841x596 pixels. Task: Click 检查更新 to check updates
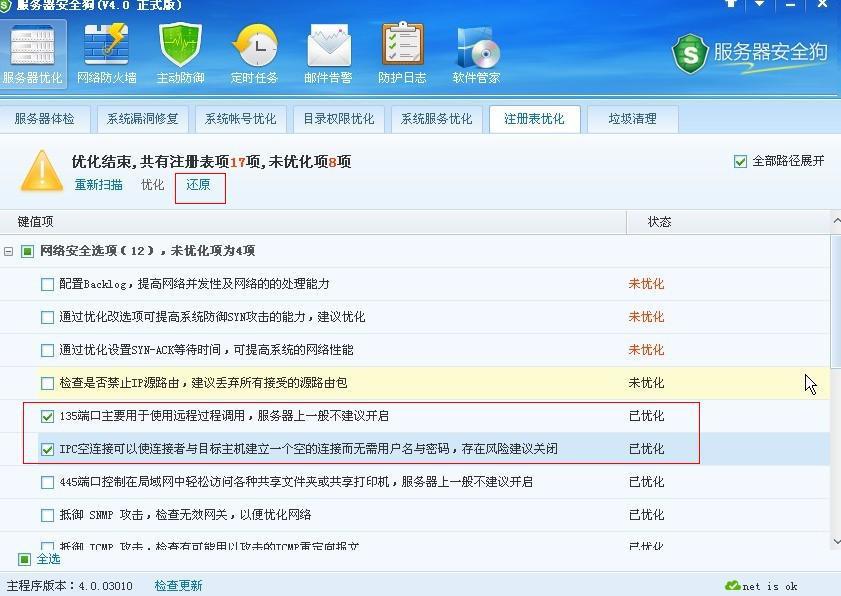(177, 585)
